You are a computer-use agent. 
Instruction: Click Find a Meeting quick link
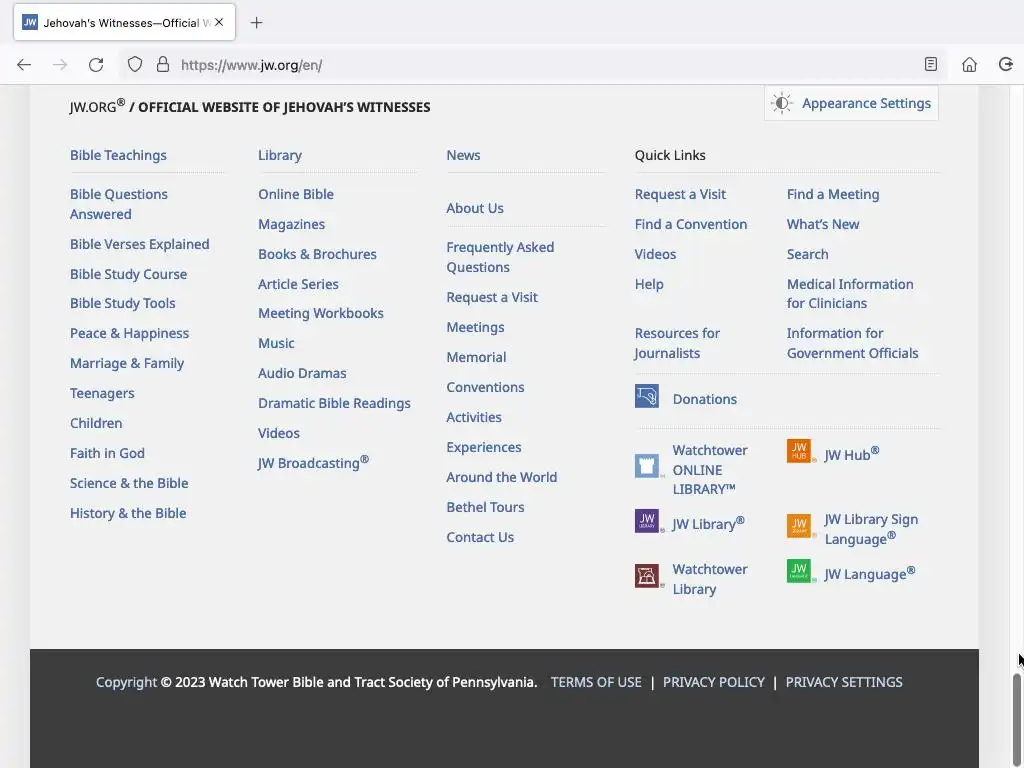pyautogui.click(x=833, y=195)
